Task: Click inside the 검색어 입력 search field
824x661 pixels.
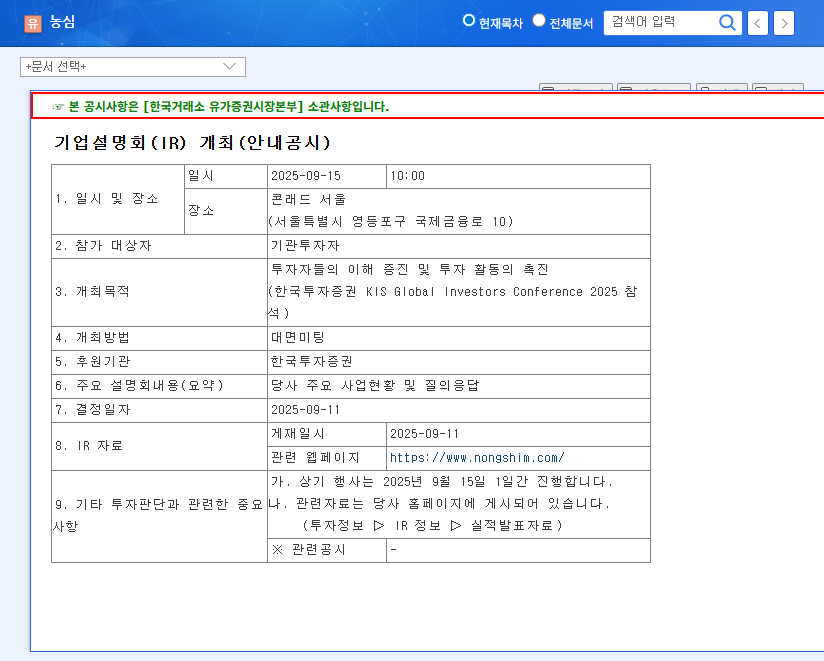Action: tap(660, 22)
